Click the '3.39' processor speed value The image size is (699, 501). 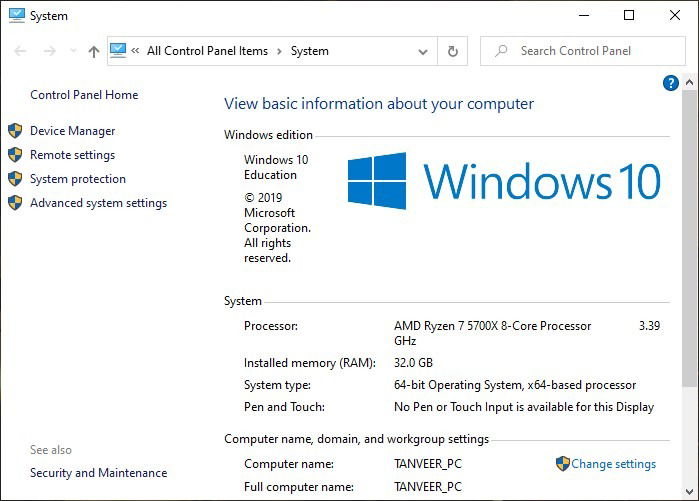click(650, 326)
